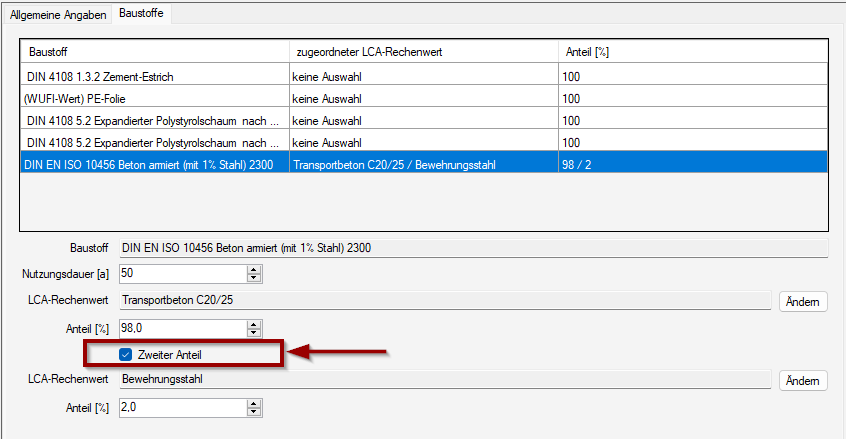Increase first Anteil 98,0 using up arrow

click(254, 324)
